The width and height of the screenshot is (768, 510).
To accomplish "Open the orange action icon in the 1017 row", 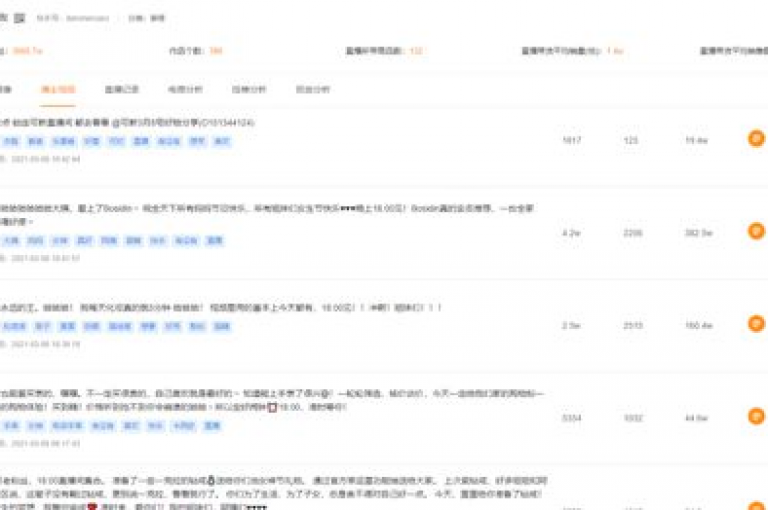I will point(756,139).
